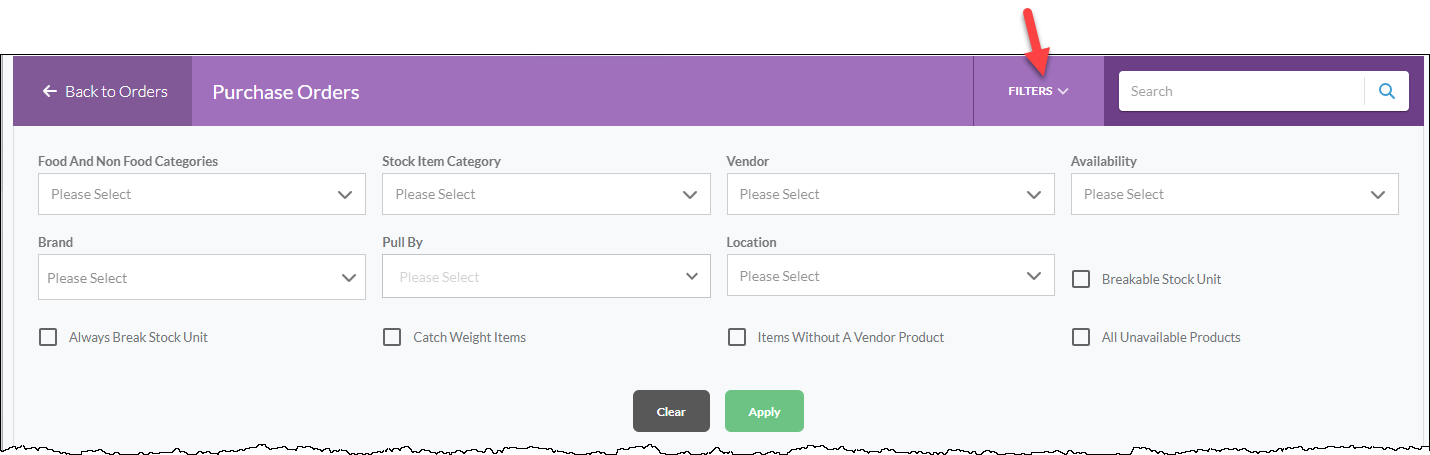Click the Pull By dropdown chevron arrow
1430x455 pixels.
(x=691, y=276)
